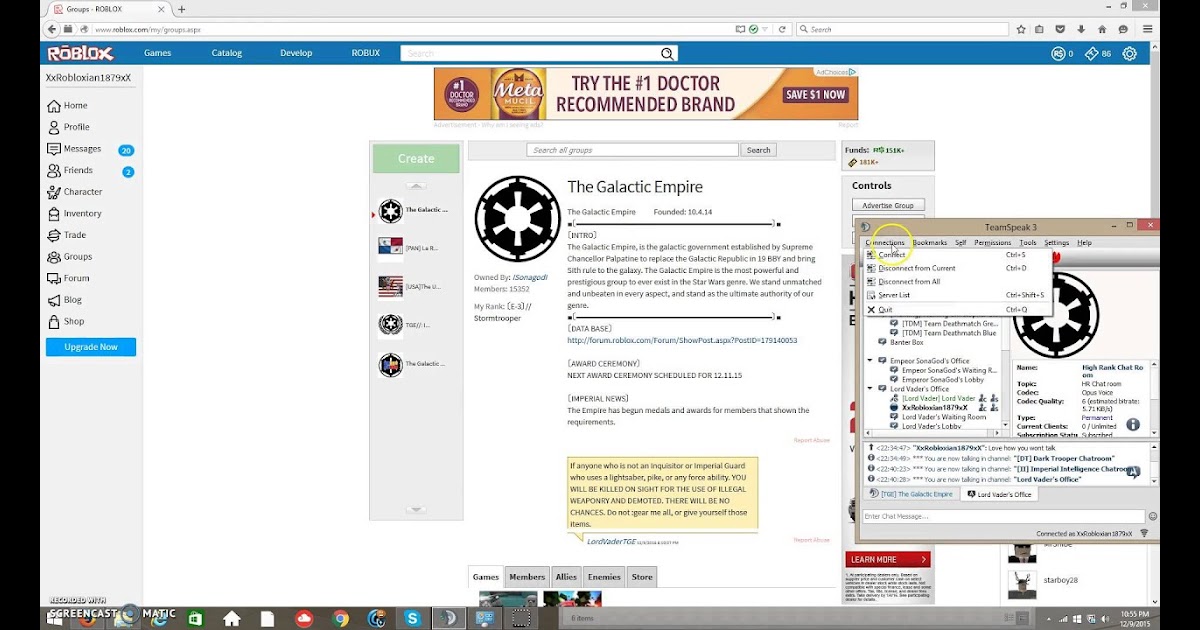Expand the group list upward arrow
The height and width of the screenshot is (630, 1200).
coord(416,186)
